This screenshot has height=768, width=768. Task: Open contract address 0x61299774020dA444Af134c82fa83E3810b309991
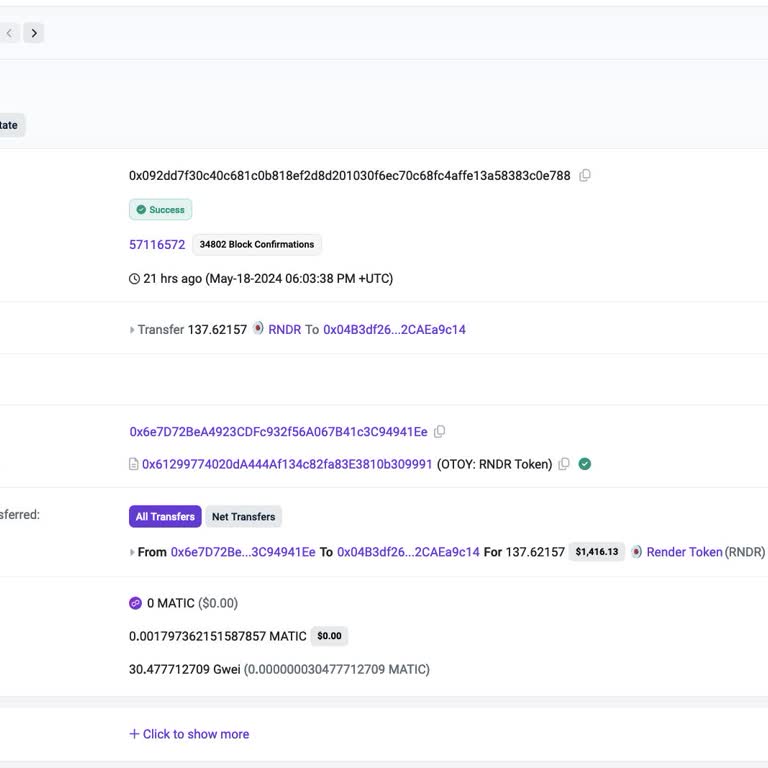click(x=287, y=464)
